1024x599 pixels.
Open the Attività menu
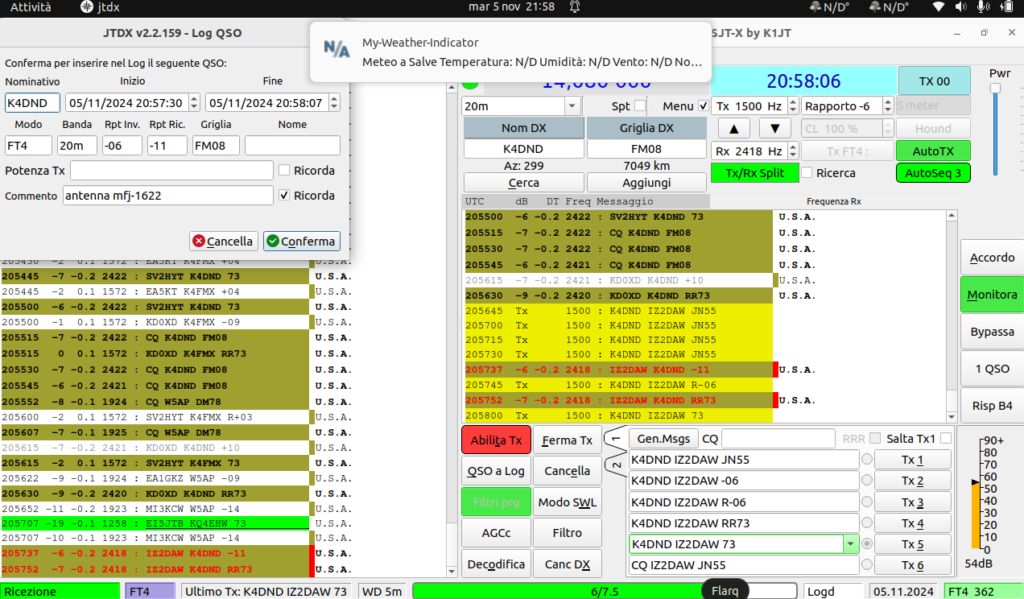pos(31,7)
